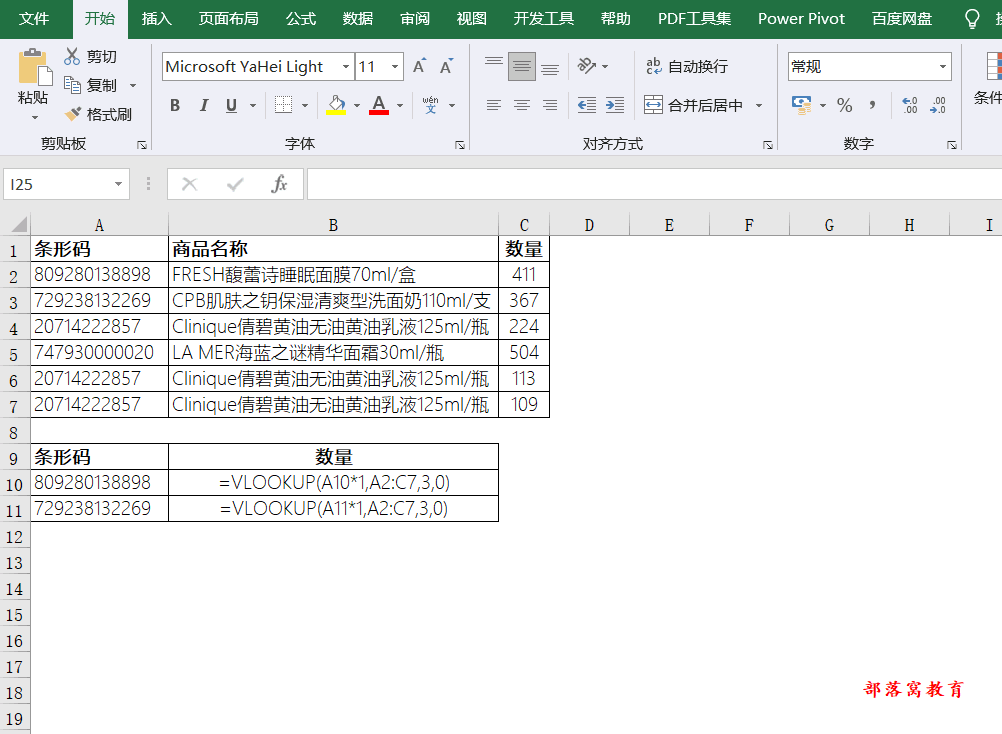The width and height of the screenshot is (1002, 734).
Task: Expand underline style dropdown arrow
Action: [253, 105]
